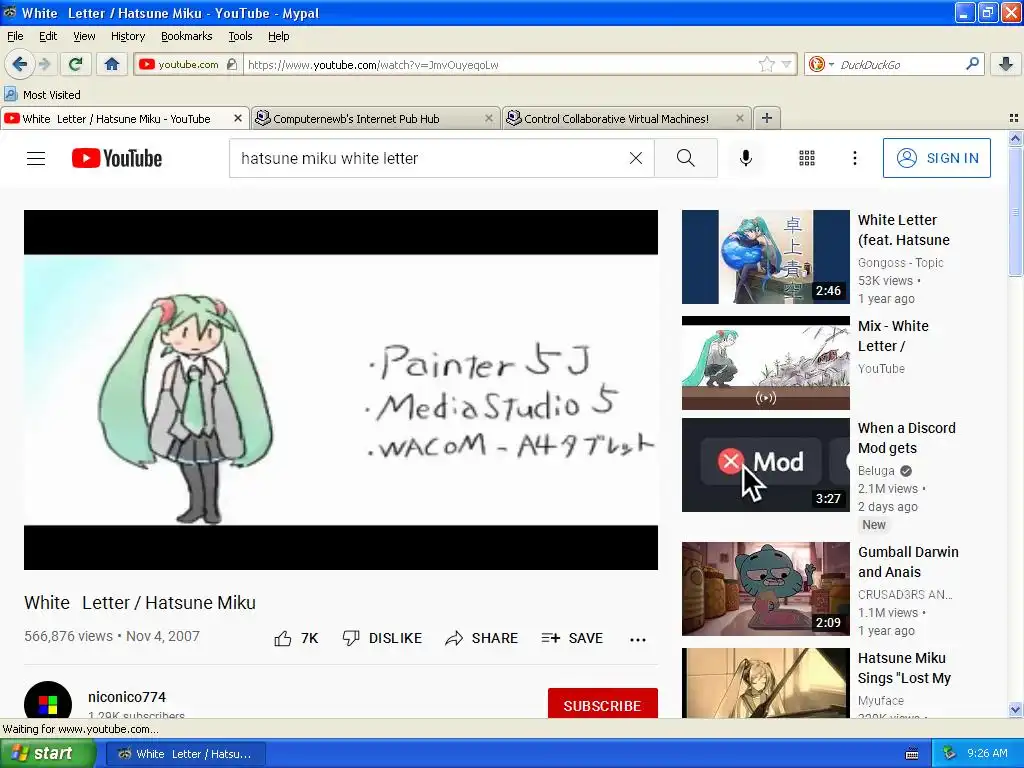
Task: Click the YouTube search magnifier button
Action: click(686, 158)
